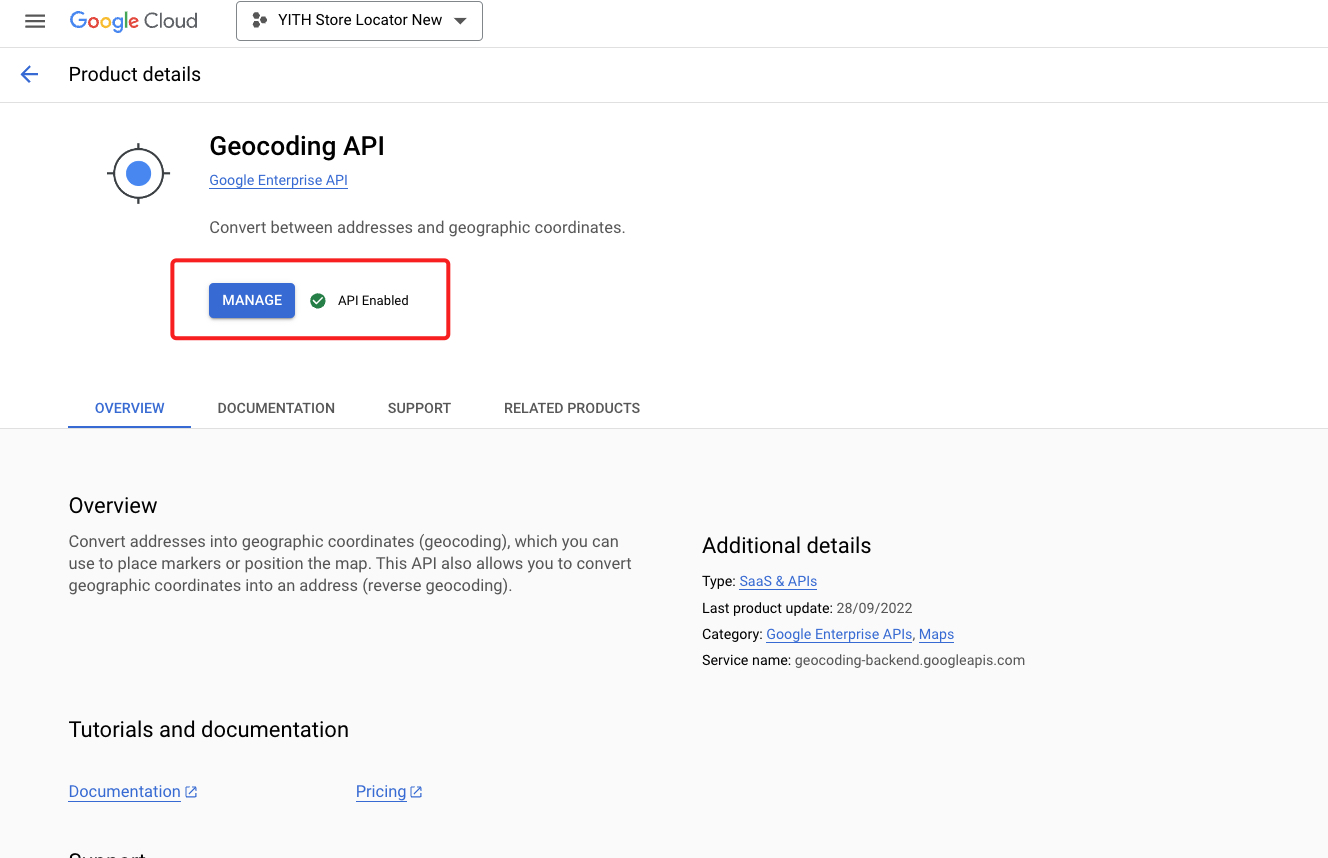Click external-link icon beside Pricing
The height and width of the screenshot is (858, 1328).
coord(416,792)
